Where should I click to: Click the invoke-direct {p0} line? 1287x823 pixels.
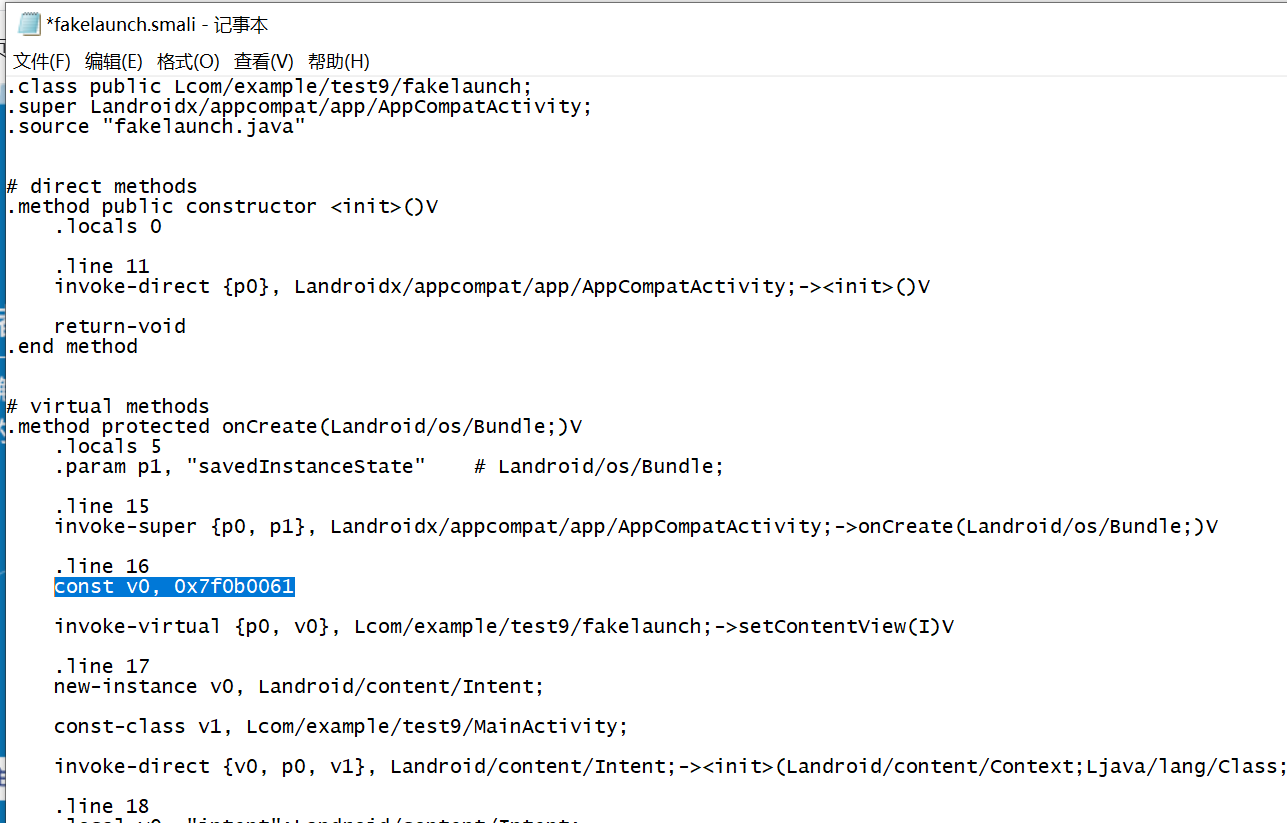click(x=492, y=286)
